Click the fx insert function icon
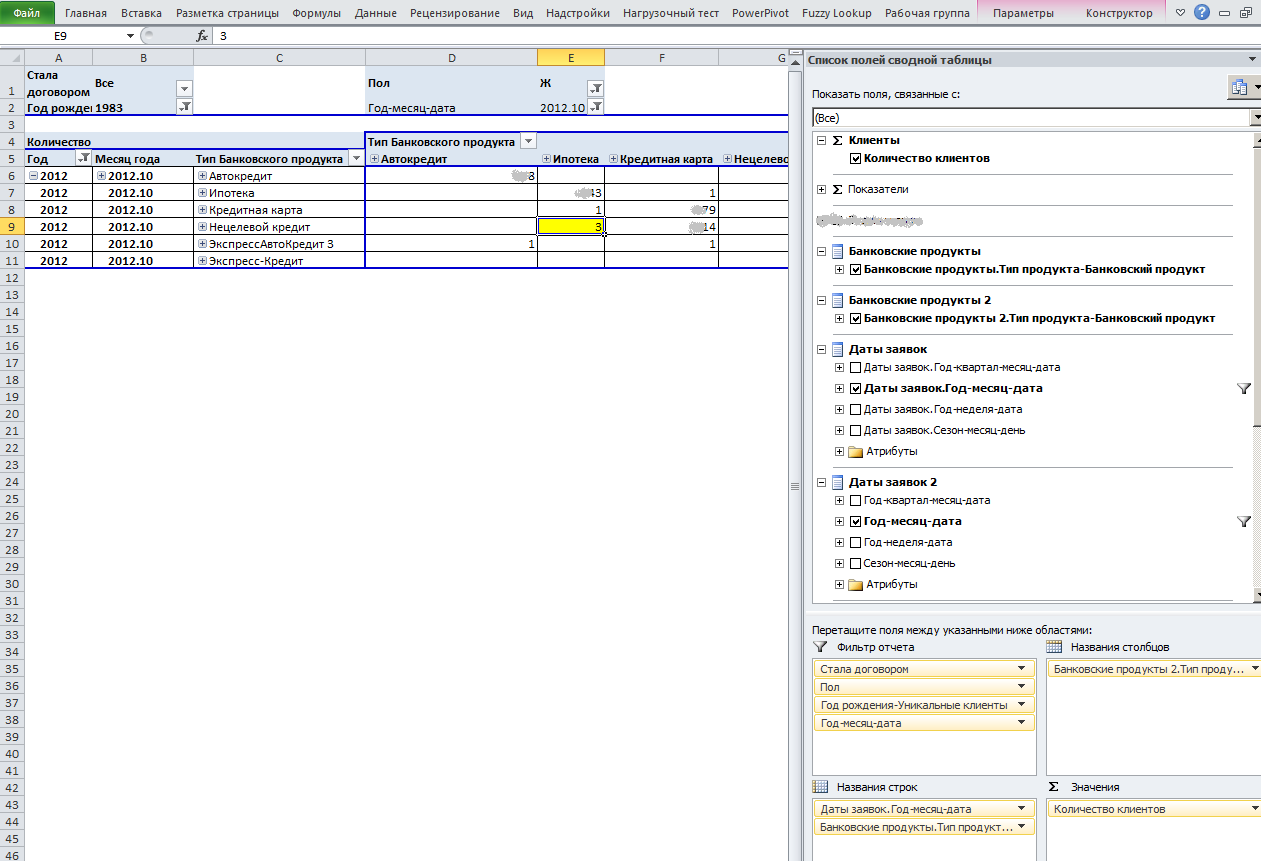 (x=202, y=35)
